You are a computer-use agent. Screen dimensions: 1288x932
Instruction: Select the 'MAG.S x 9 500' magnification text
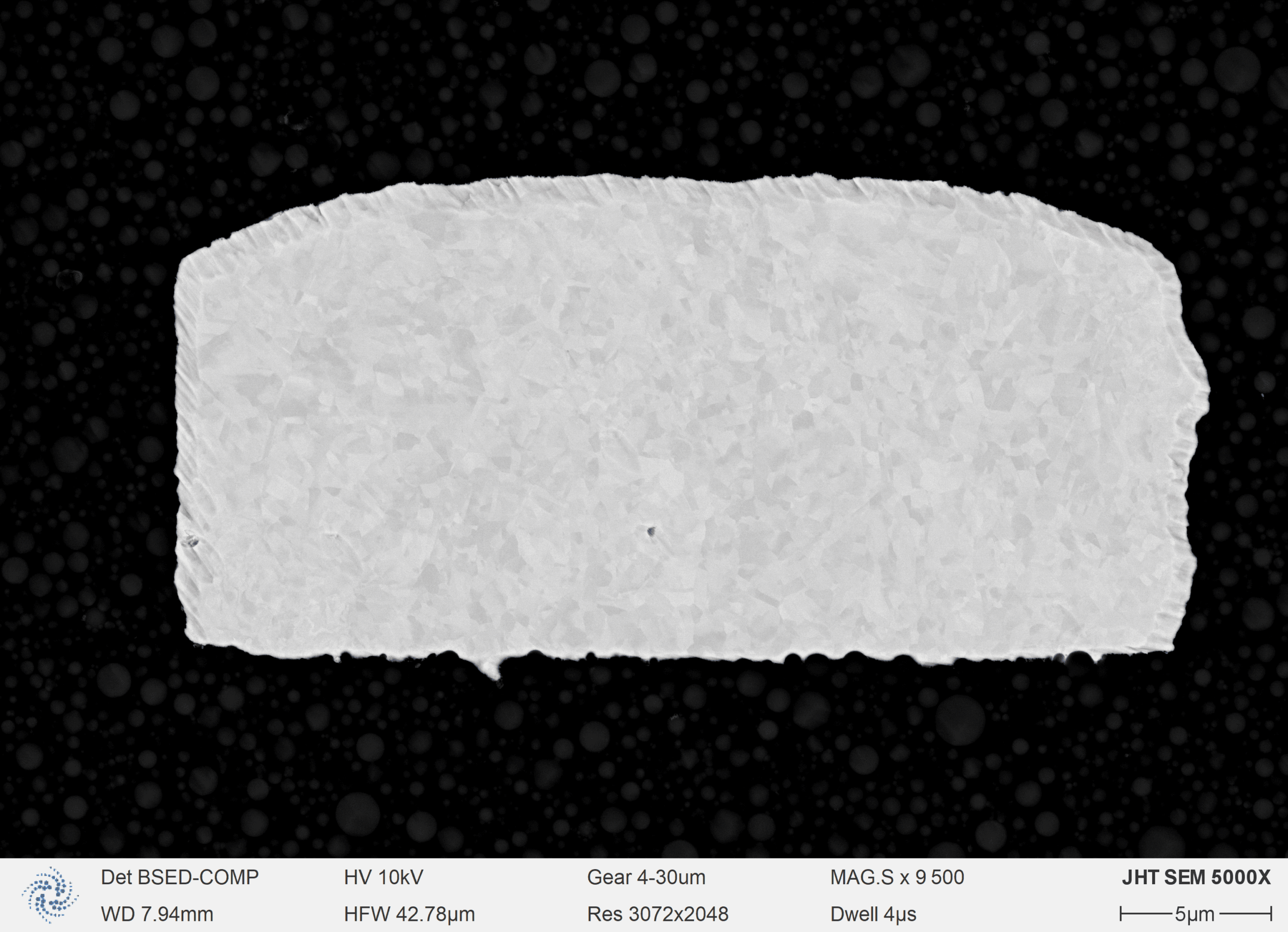pos(897,878)
